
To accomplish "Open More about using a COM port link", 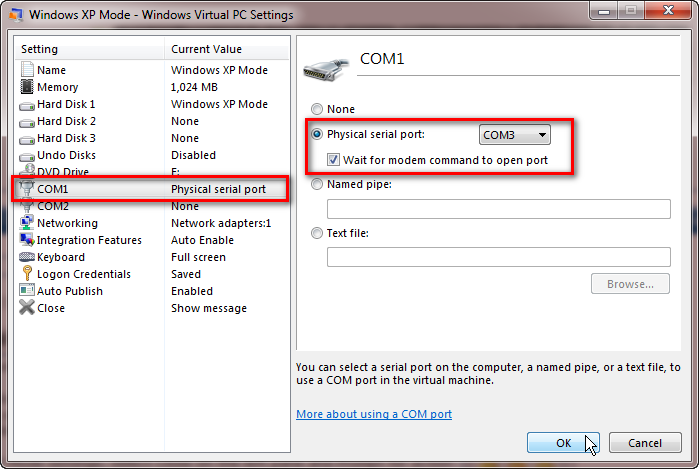I will pos(374,414).
